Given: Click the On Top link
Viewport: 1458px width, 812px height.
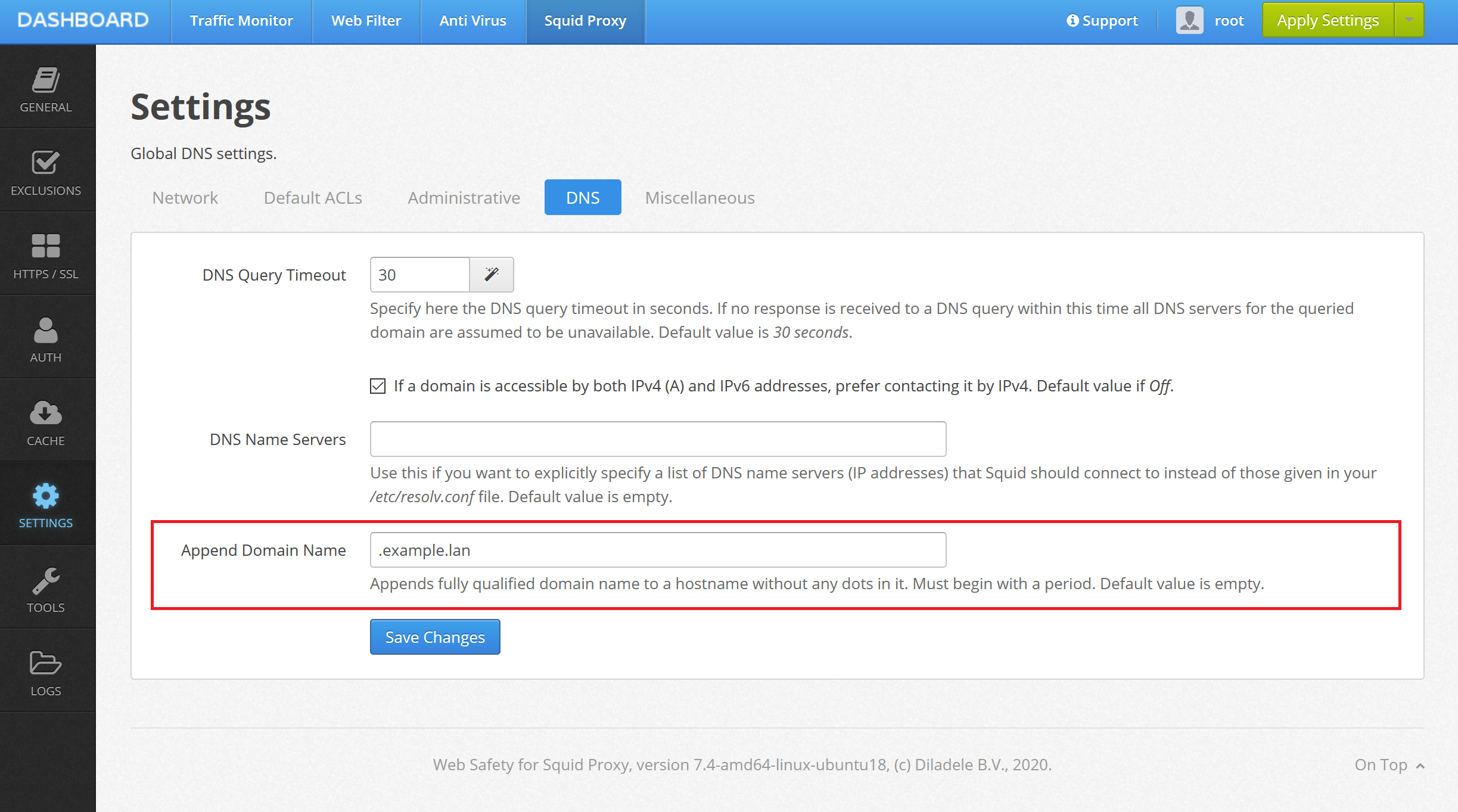Looking at the screenshot, I should 1389,764.
